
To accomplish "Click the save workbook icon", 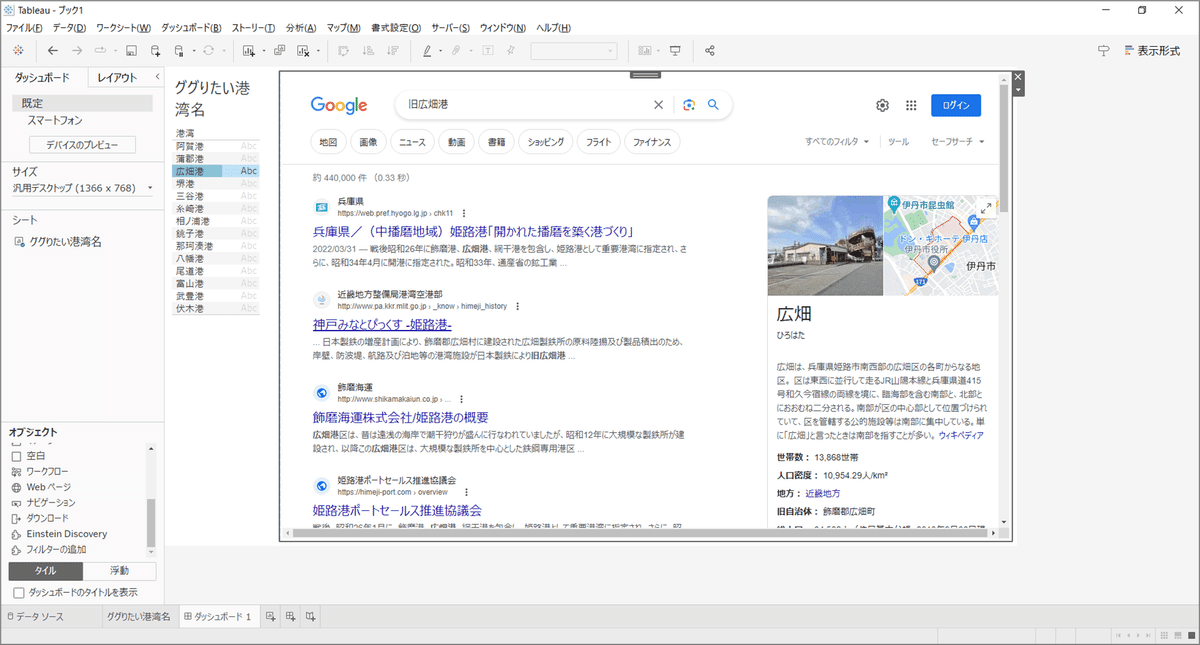I will [131, 50].
